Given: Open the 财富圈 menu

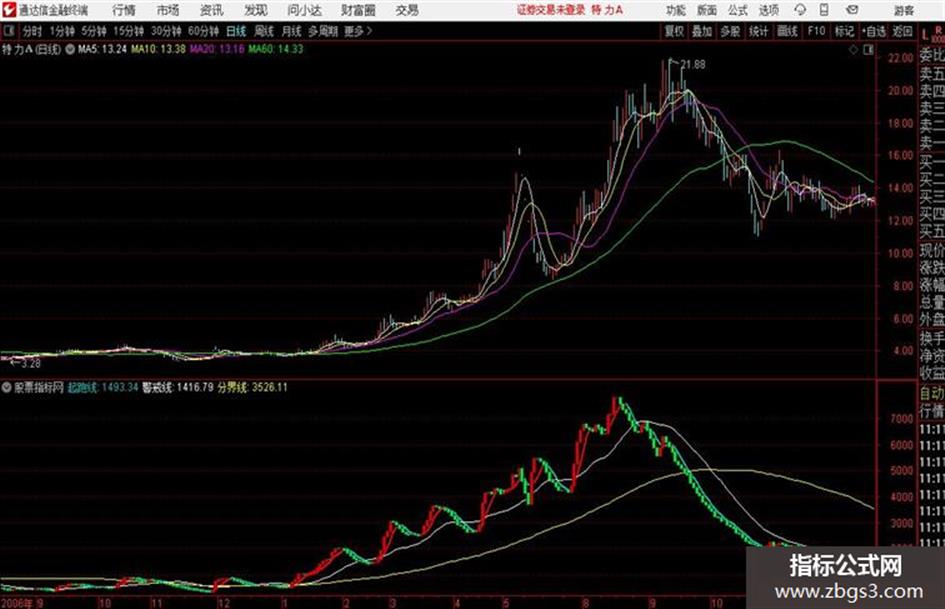Looking at the screenshot, I should coord(358,10).
